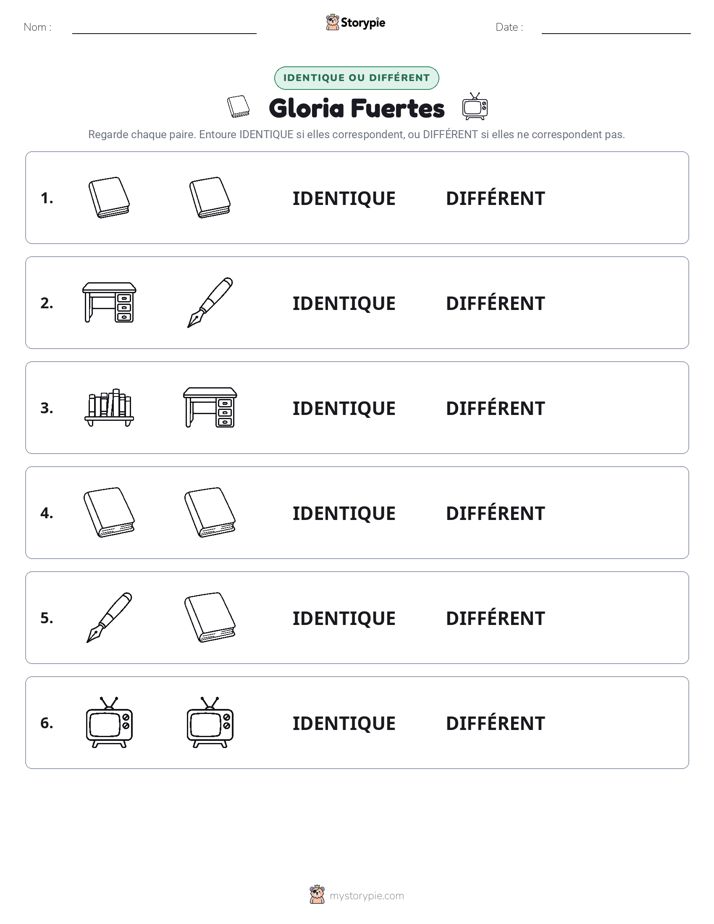Click the book icon left of the title
The image size is (714, 924).
click(239, 107)
